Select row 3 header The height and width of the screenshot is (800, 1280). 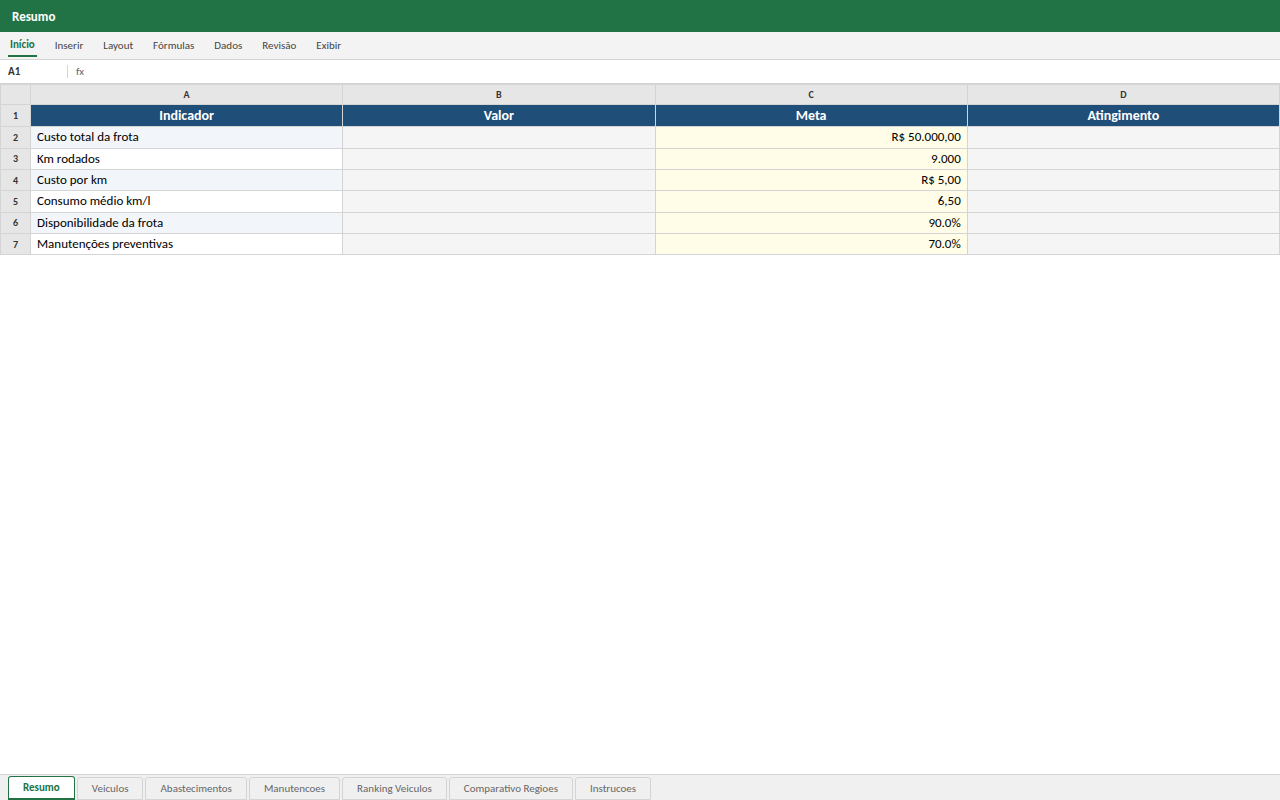[x=15, y=159]
